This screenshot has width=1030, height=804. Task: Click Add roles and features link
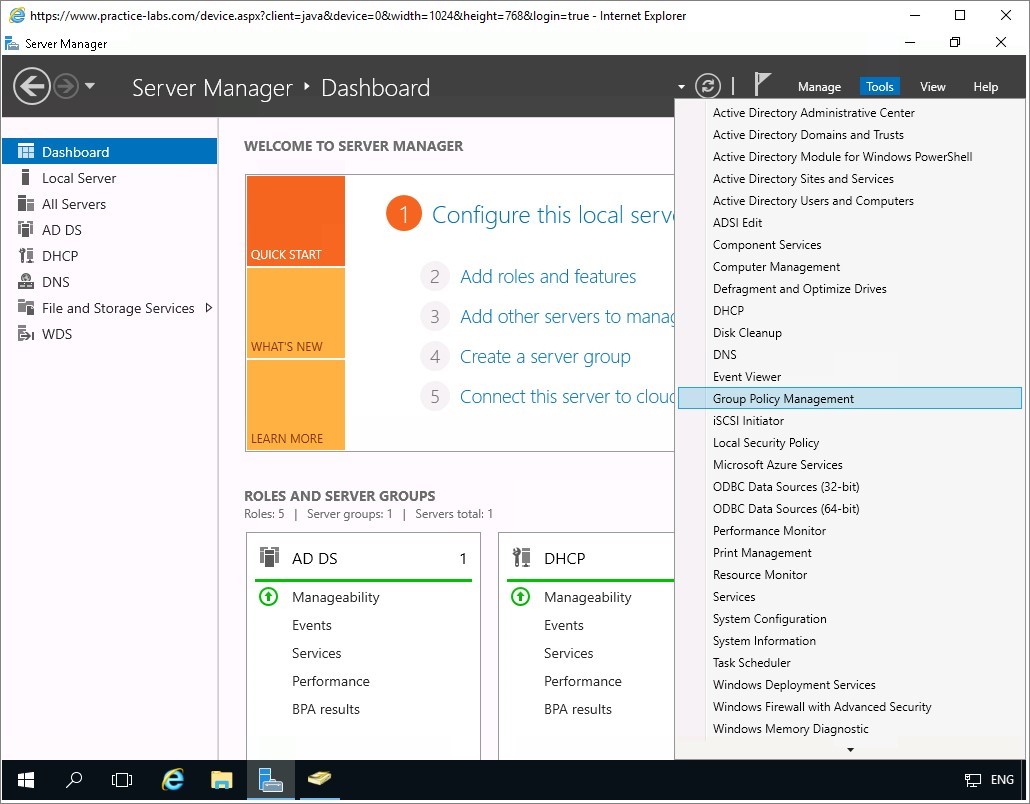(x=548, y=277)
